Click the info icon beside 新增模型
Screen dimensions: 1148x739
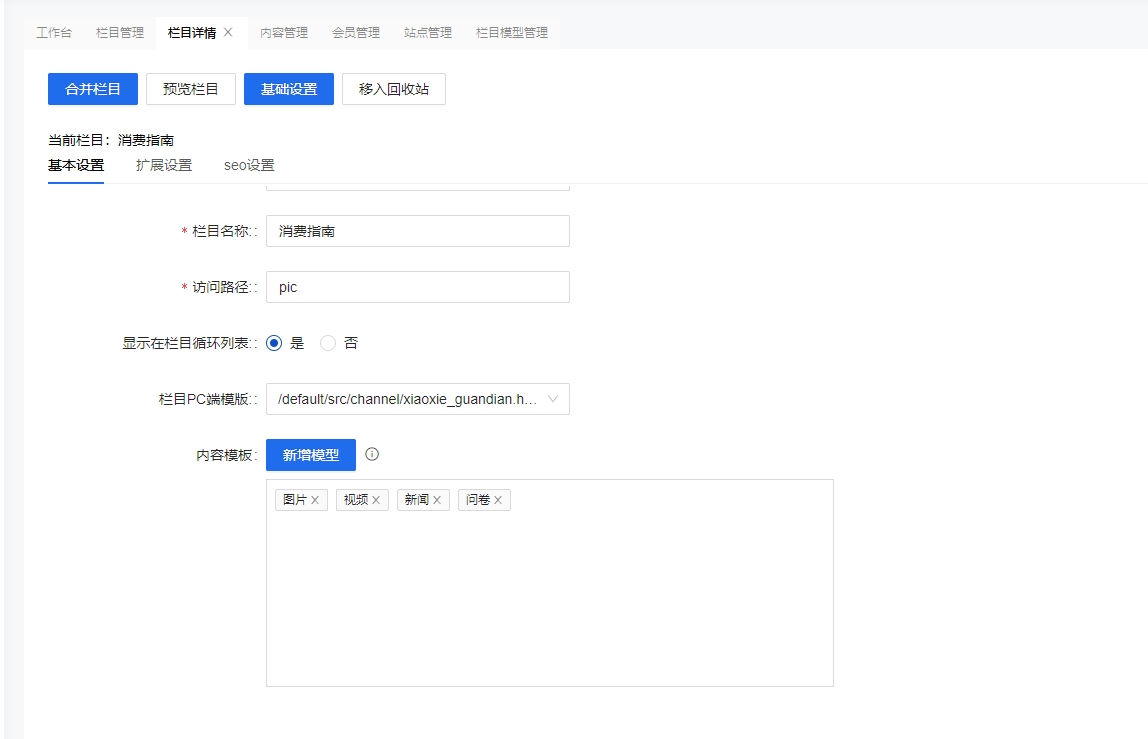[372, 454]
